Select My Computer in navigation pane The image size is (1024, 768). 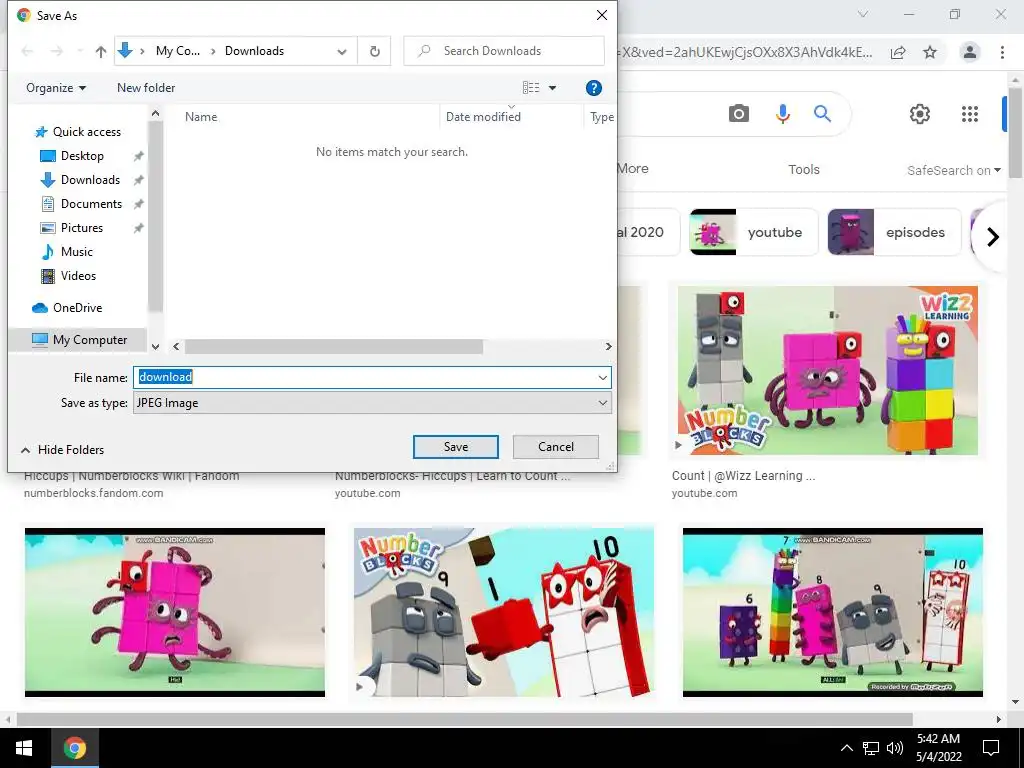click(79, 340)
